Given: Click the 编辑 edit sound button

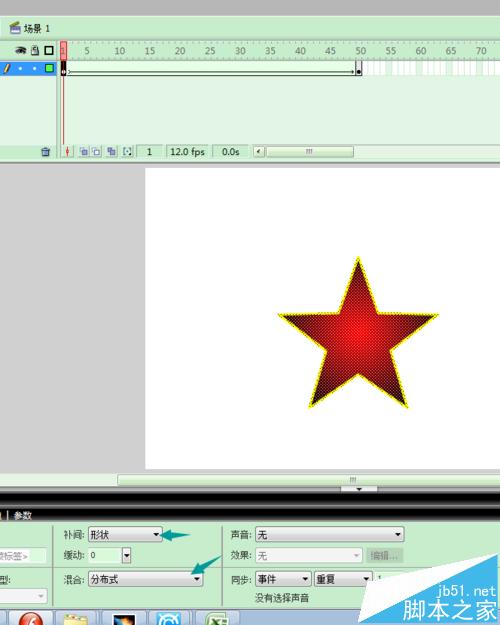Looking at the screenshot, I should point(384,555).
